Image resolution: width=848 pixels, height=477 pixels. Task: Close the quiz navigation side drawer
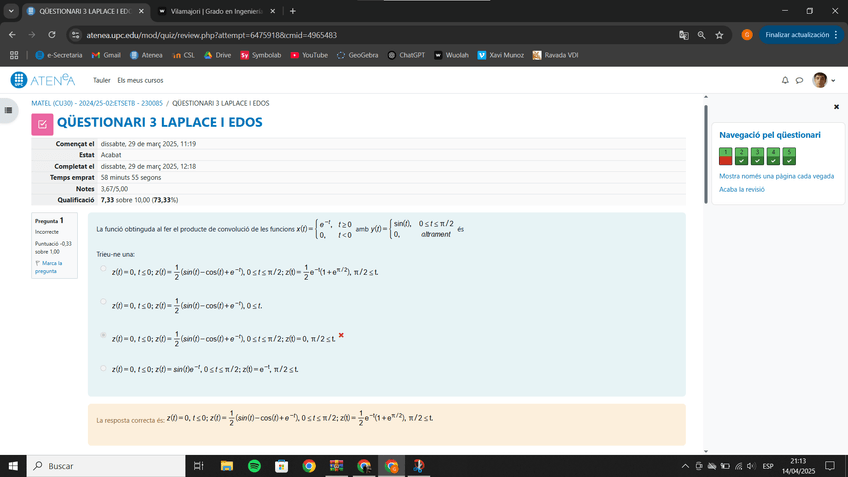point(836,106)
